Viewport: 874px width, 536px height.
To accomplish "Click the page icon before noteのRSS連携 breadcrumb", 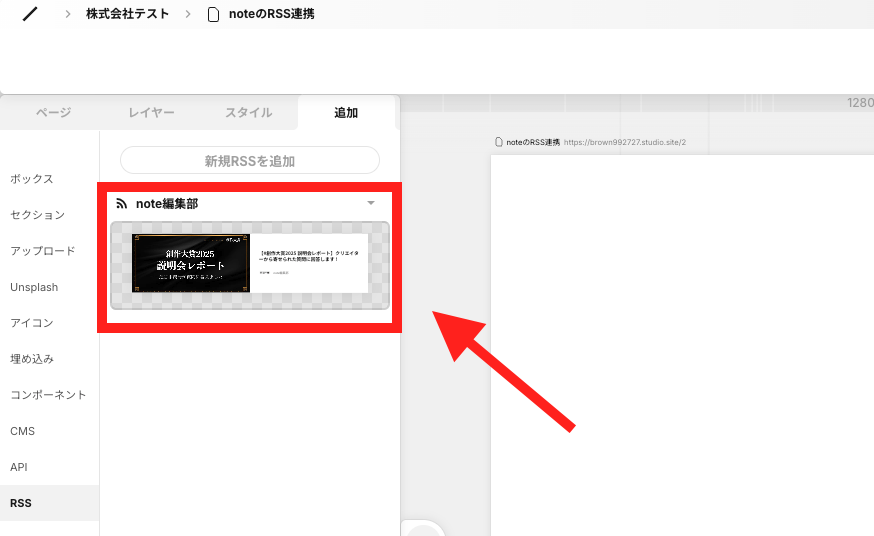I will point(213,14).
